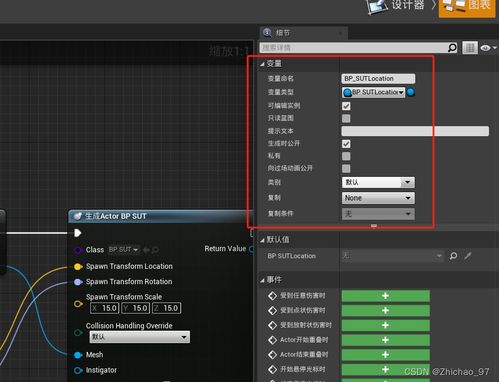Toggle the 可编辑实例 checkbox

(x=346, y=106)
